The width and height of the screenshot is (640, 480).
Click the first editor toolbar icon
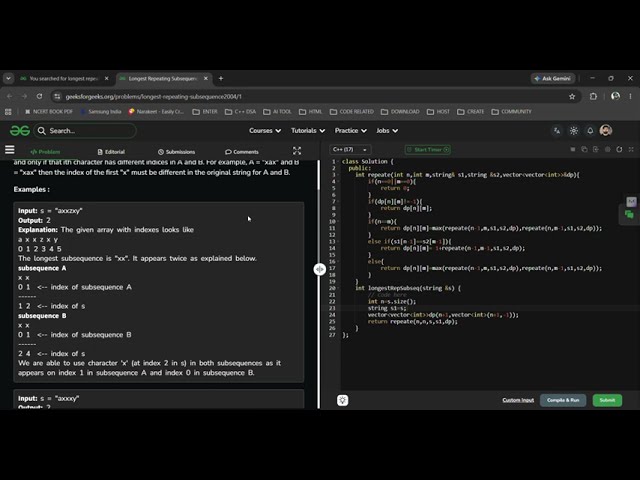[x=573, y=149]
